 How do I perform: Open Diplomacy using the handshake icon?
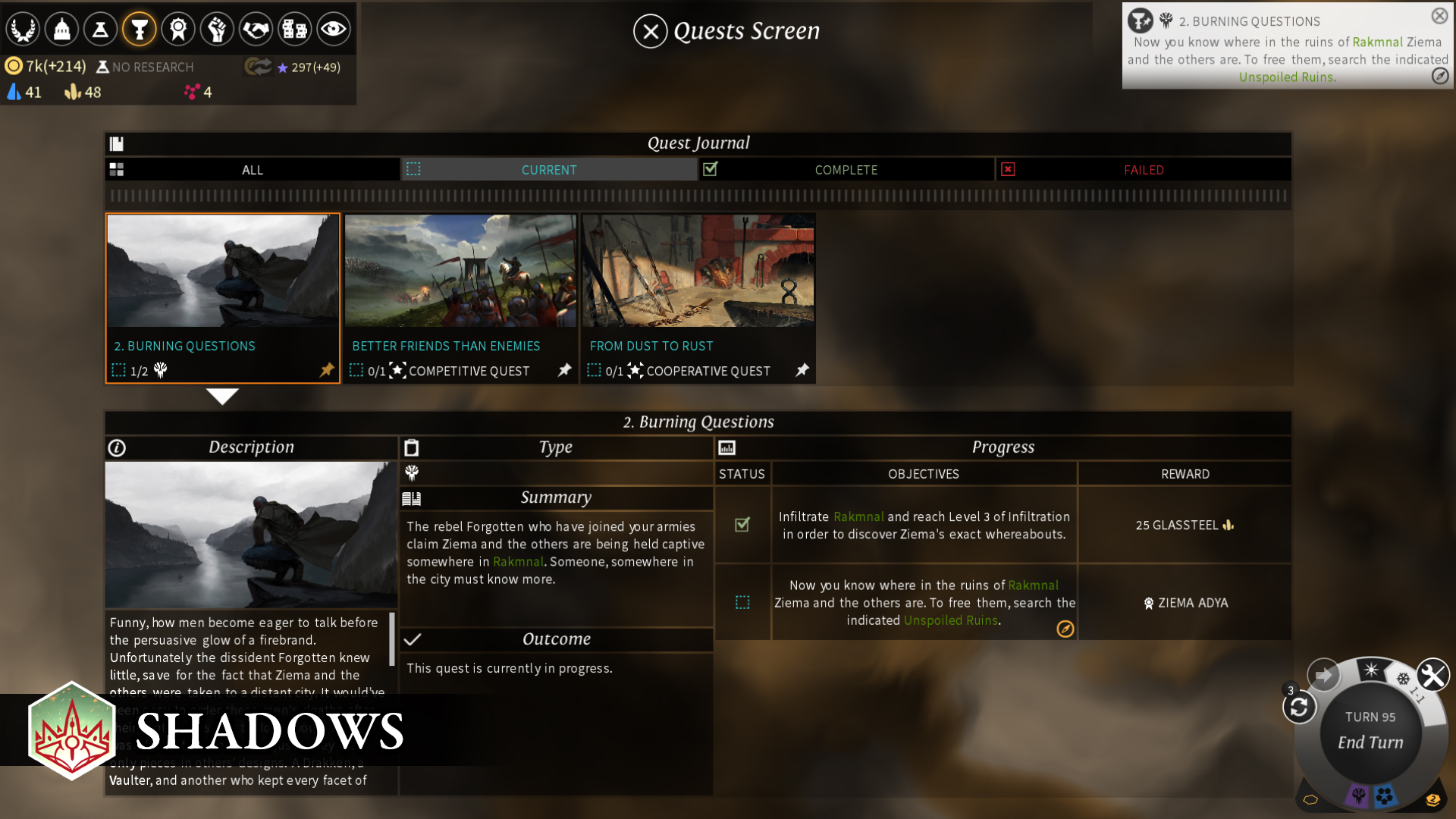[256, 29]
